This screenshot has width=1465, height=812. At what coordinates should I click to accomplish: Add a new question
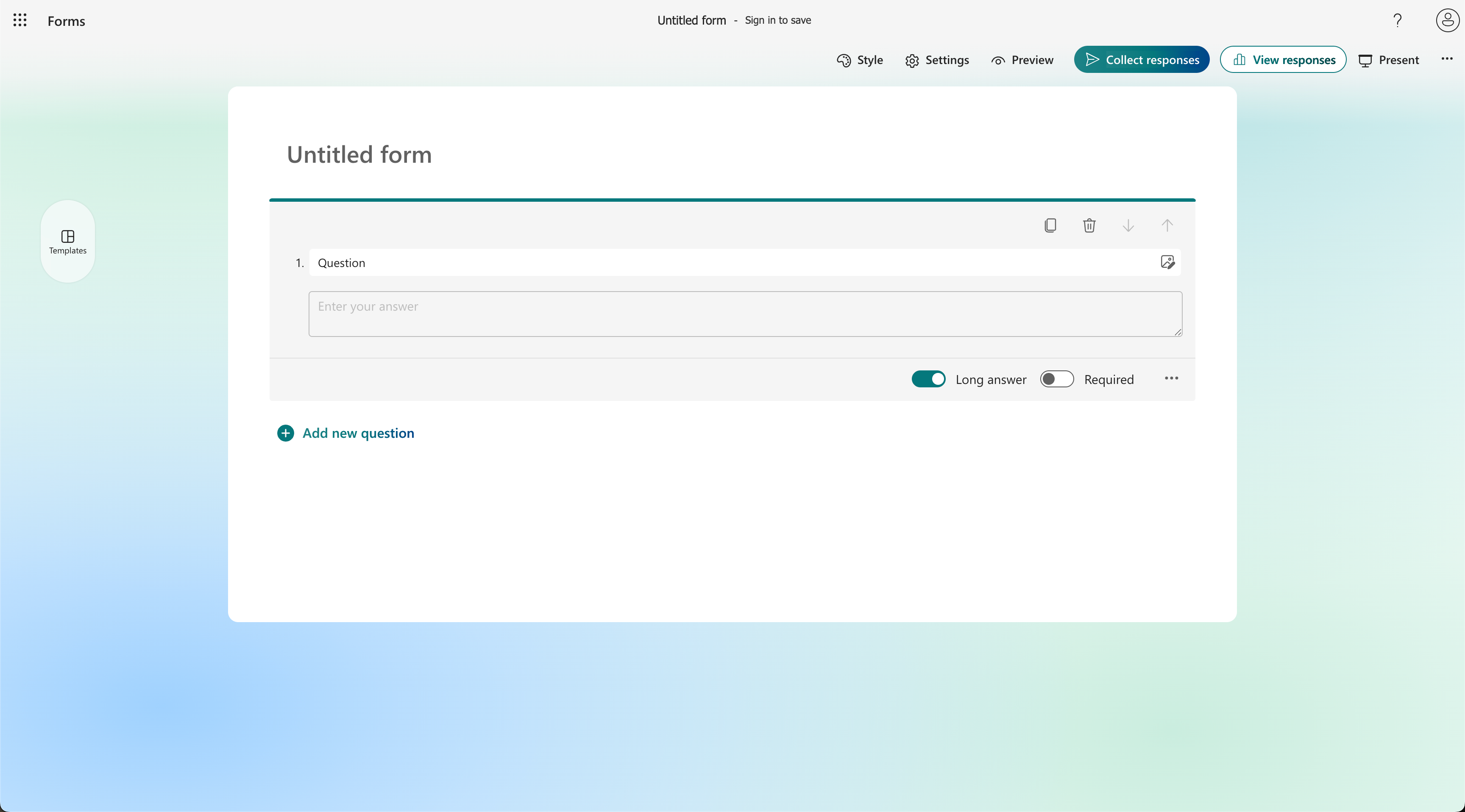(x=345, y=433)
